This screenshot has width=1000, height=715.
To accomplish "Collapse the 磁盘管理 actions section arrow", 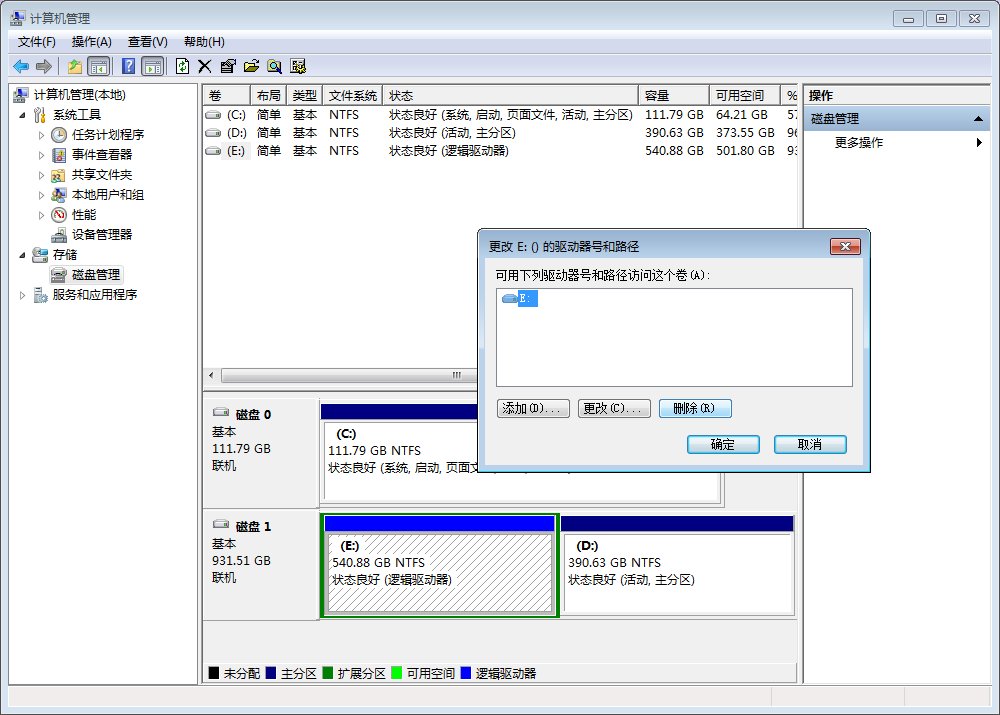I will [x=978, y=119].
